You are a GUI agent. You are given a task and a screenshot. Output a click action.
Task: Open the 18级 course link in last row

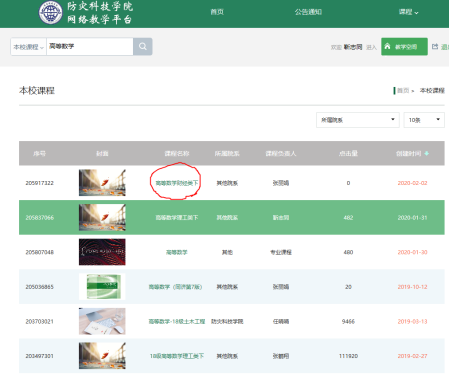tap(177, 356)
